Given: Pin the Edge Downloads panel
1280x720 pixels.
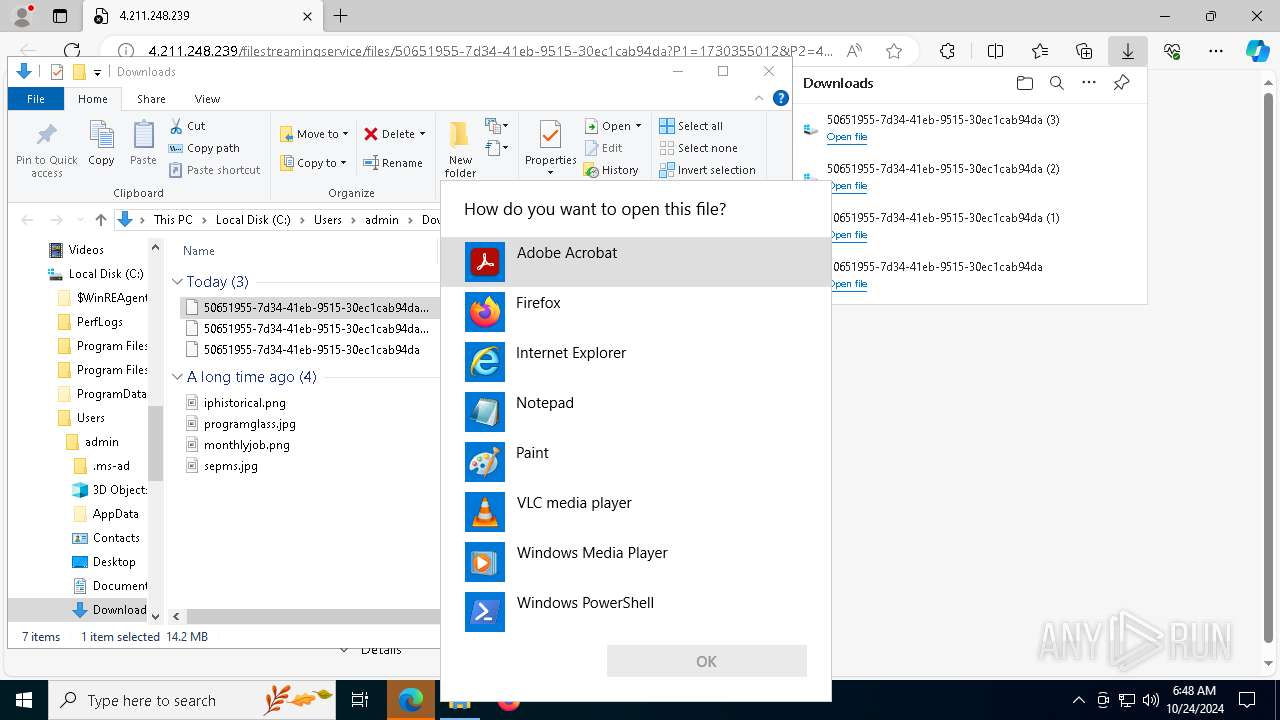Looking at the screenshot, I should pos(1122,83).
